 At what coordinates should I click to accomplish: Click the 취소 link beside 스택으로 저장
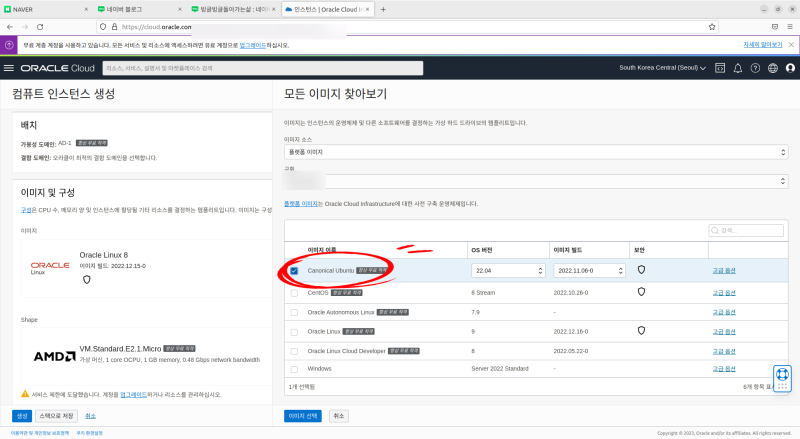(x=90, y=416)
